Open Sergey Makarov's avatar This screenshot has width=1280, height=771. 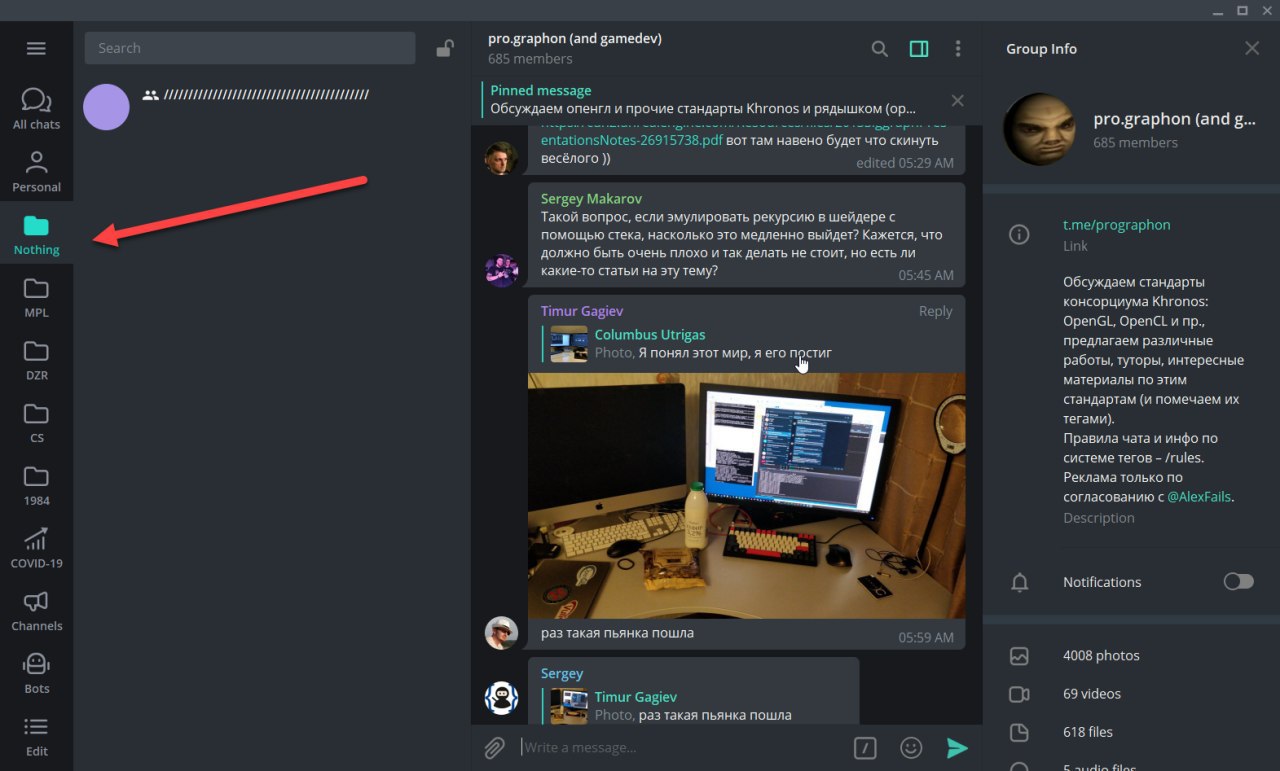point(501,270)
